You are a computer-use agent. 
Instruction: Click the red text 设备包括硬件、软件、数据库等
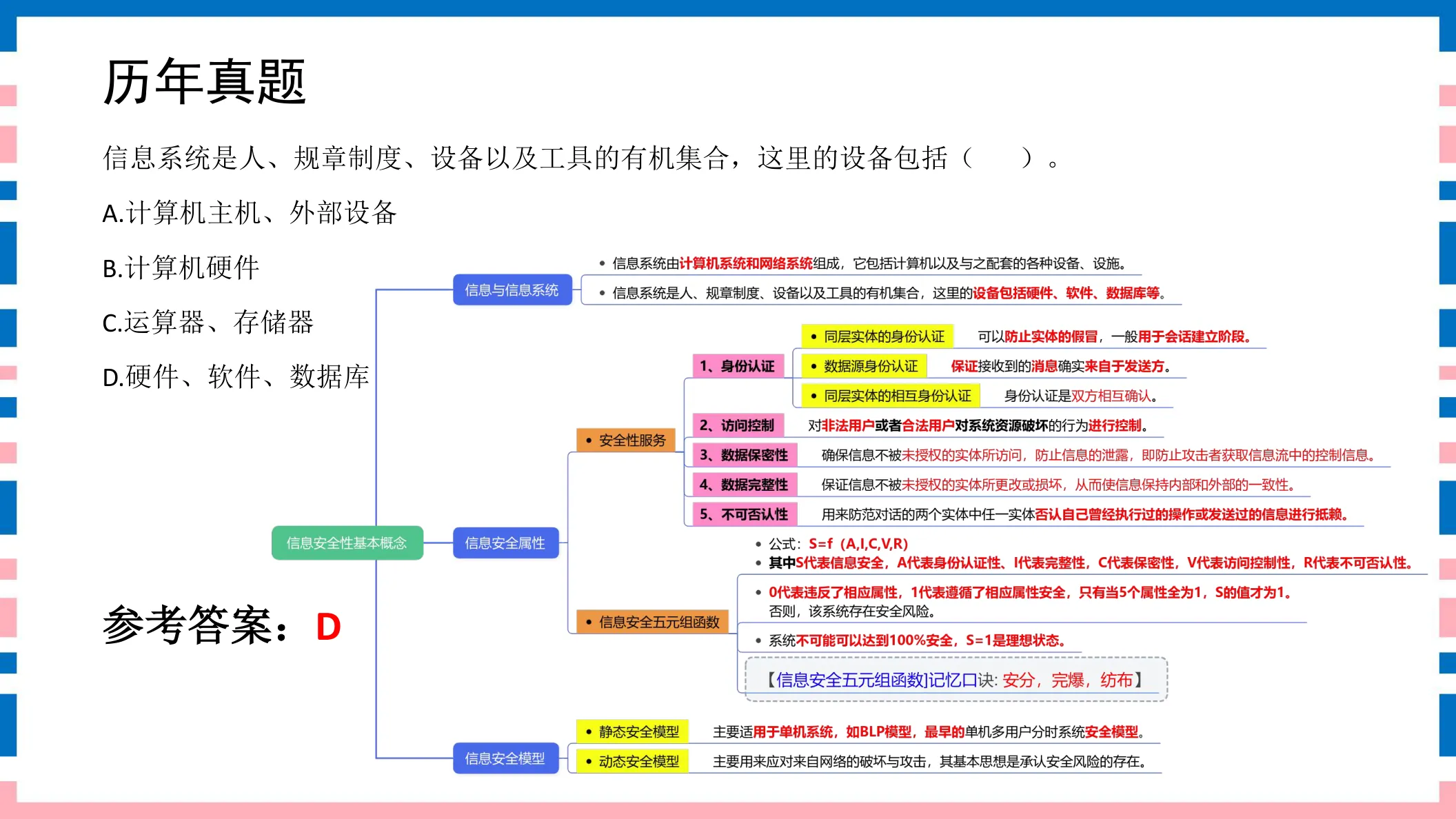click(1066, 293)
